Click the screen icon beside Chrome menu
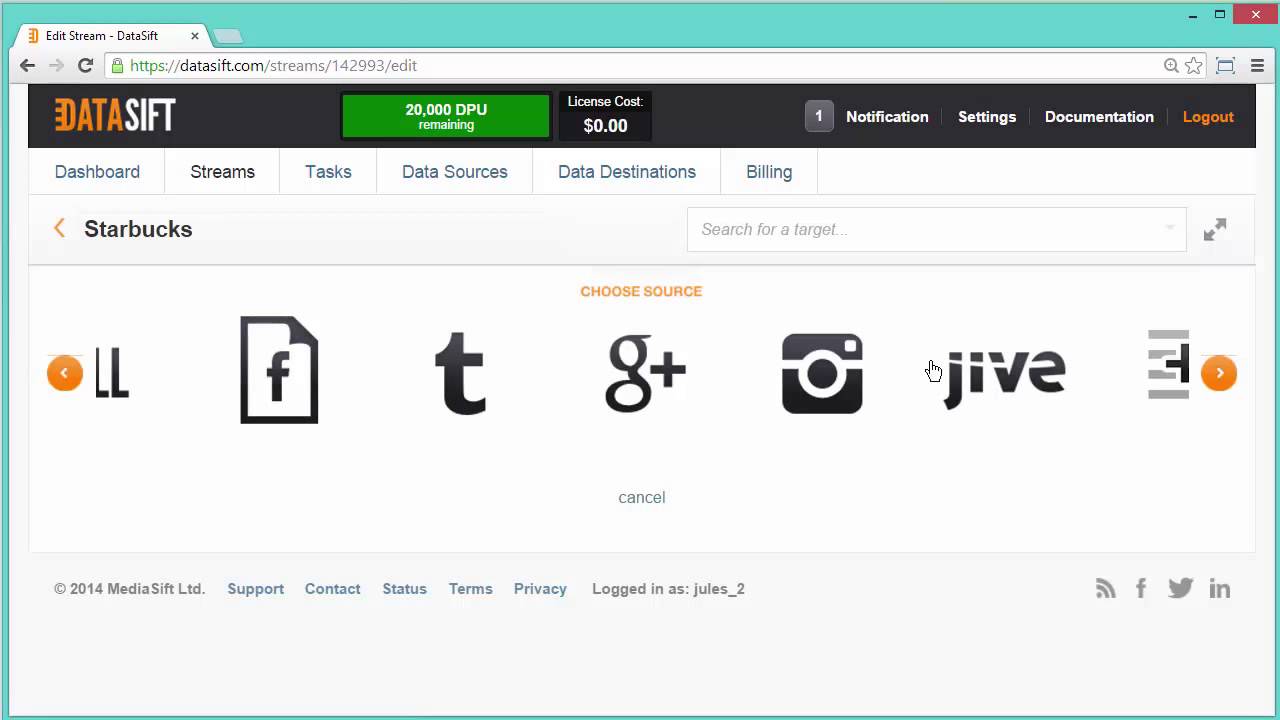The width and height of the screenshot is (1280, 720). click(x=1225, y=65)
